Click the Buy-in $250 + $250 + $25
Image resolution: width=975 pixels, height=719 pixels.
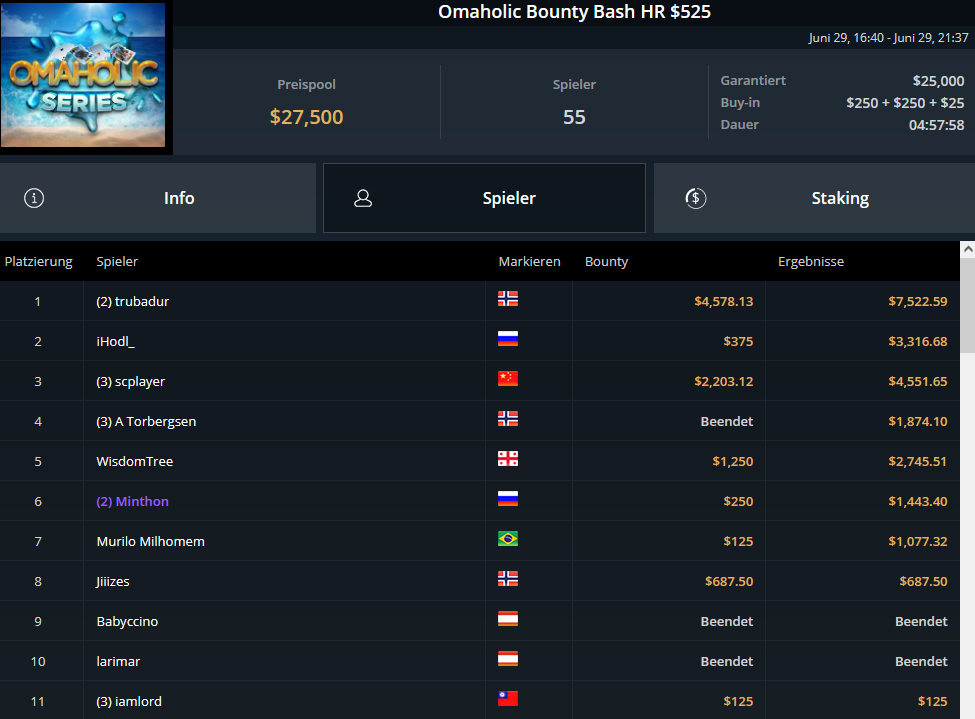point(905,103)
